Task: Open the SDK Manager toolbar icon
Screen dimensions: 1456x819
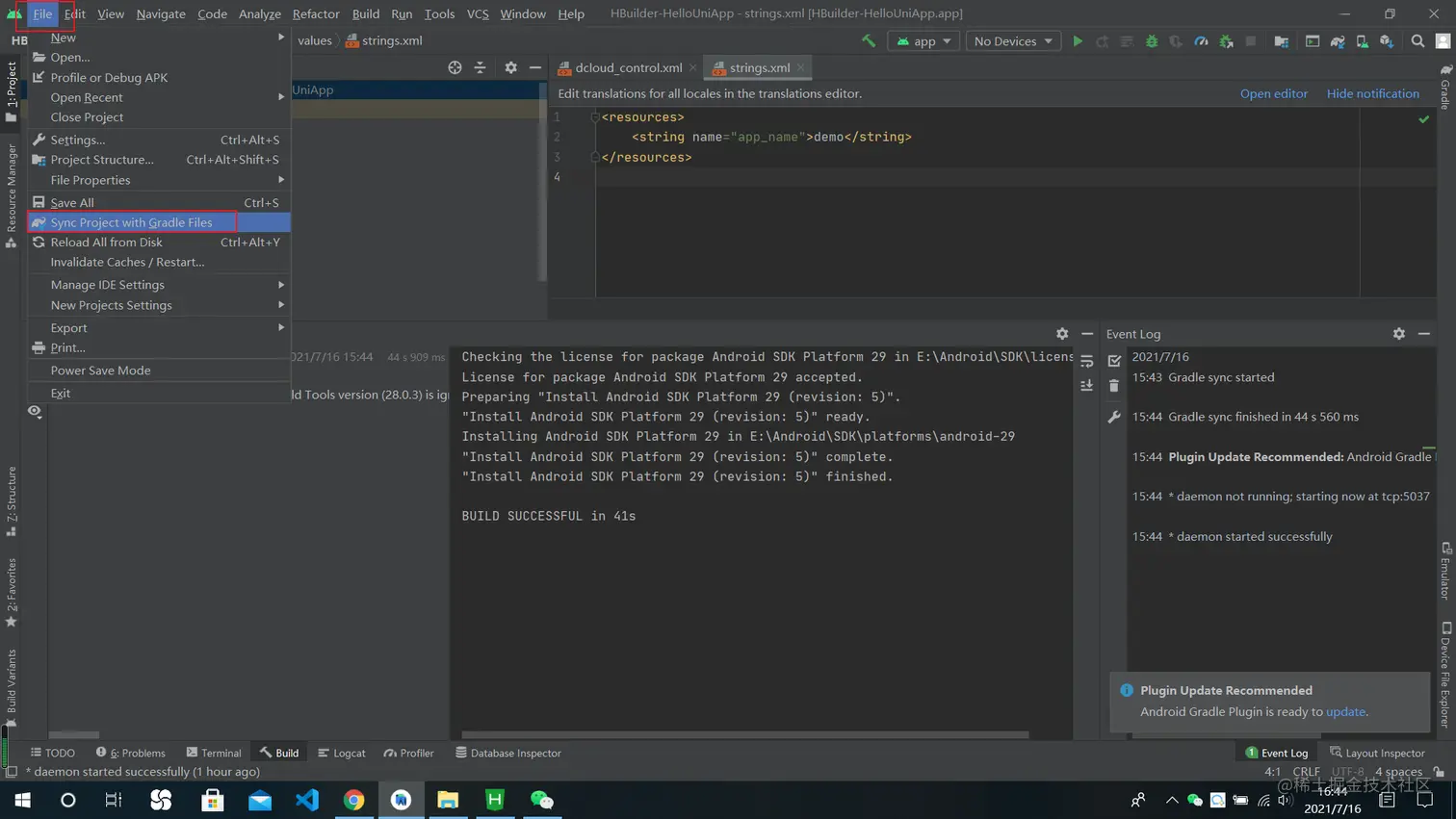Action: click(1387, 41)
